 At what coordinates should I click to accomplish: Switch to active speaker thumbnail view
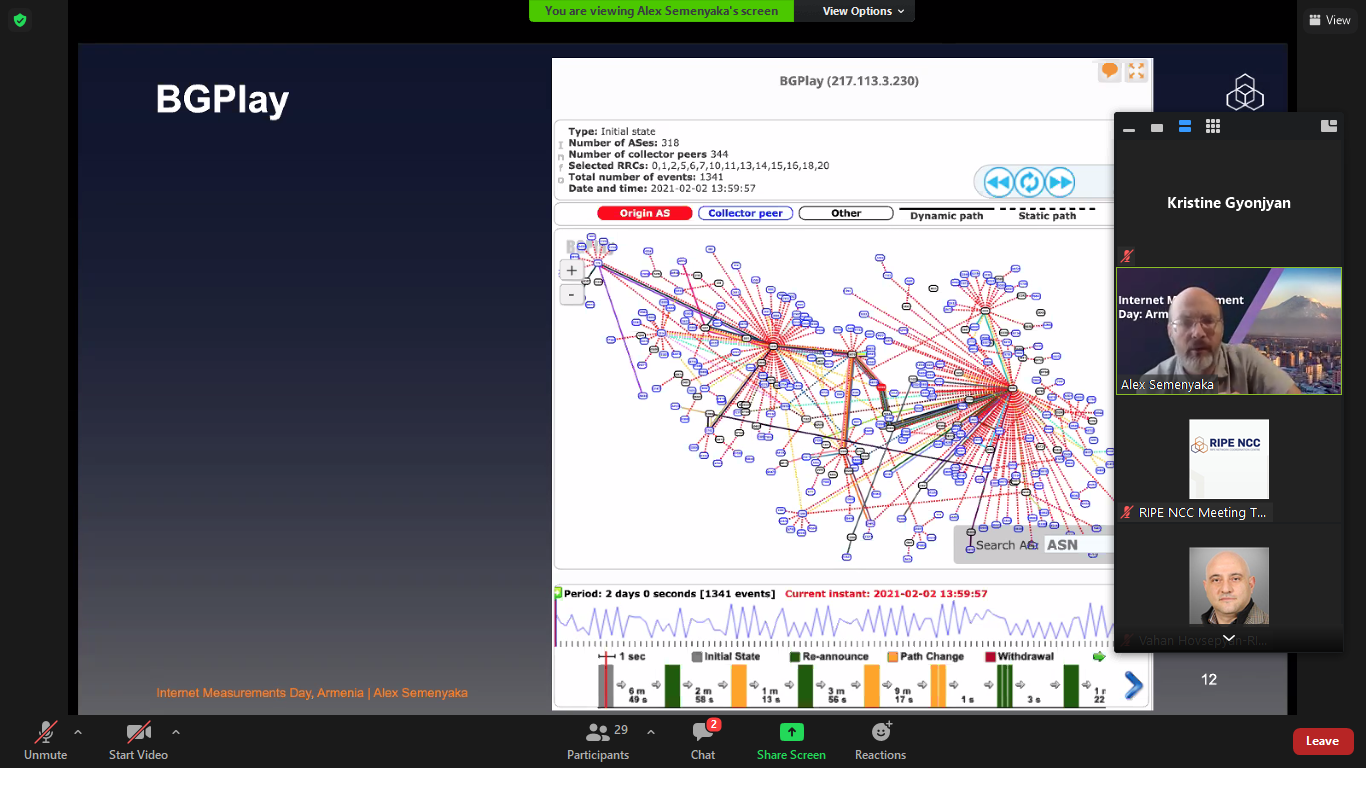click(x=1157, y=127)
